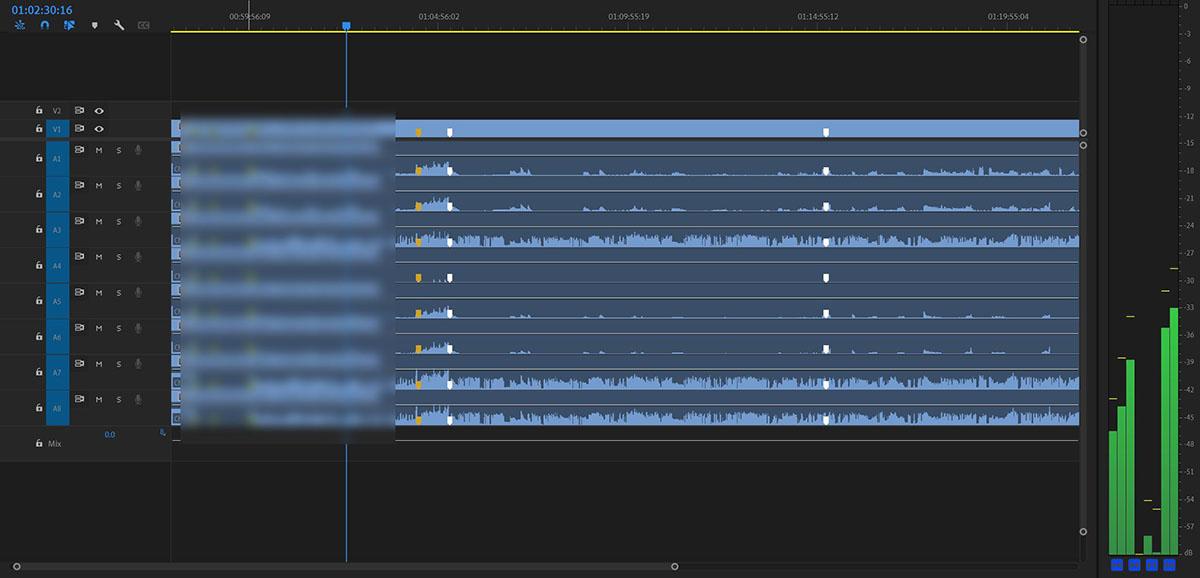This screenshot has width=1200, height=578.
Task: Select track V2 label
Action: pyautogui.click(x=57, y=111)
